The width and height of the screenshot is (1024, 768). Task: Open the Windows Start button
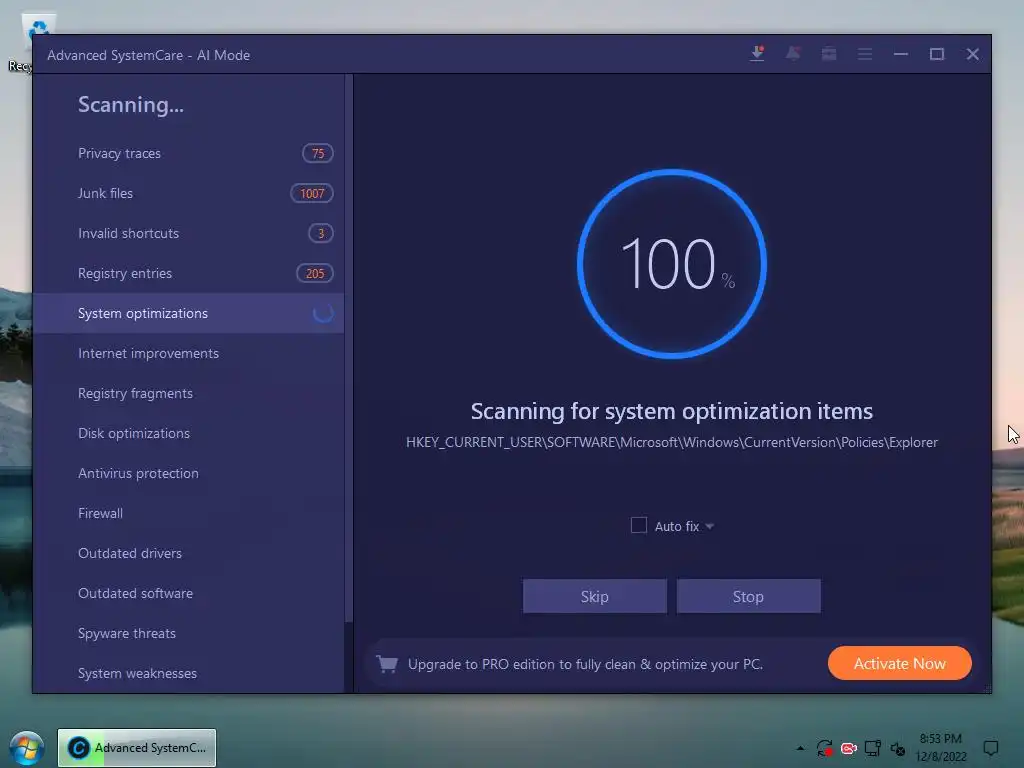(x=27, y=748)
